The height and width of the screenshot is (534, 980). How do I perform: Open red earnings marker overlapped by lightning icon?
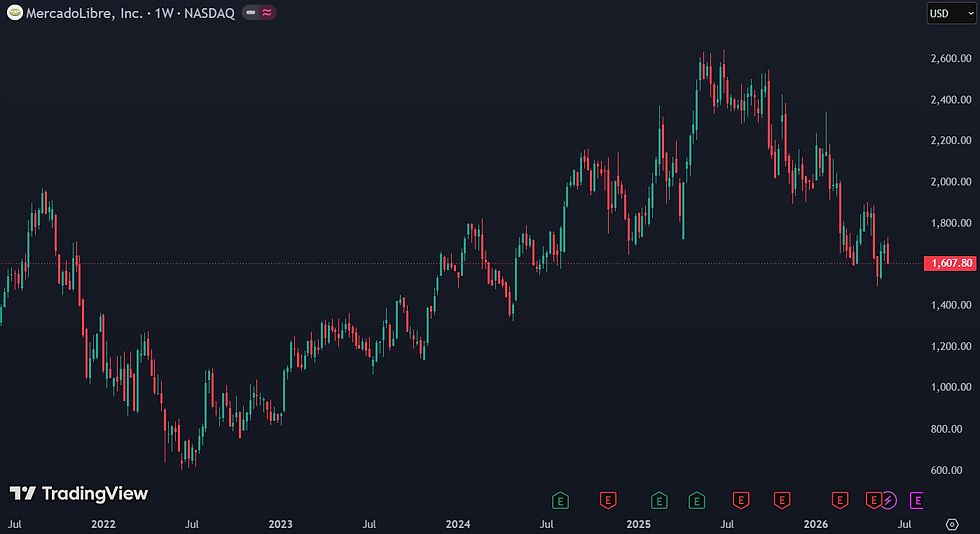(872, 500)
